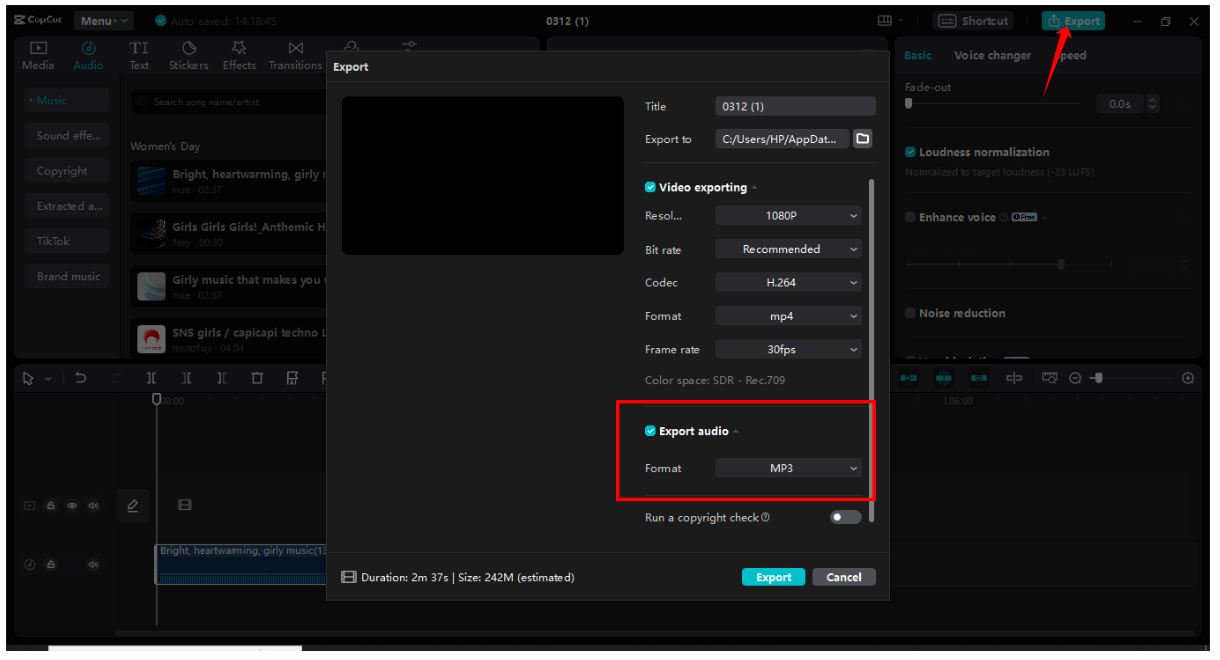This screenshot has width=1220, height=660.
Task: Open the video Format mp4 dropdown
Action: [x=788, y=316]
